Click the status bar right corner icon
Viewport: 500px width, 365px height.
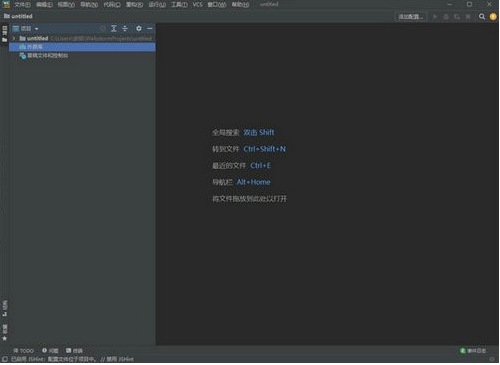coord(492,359)
